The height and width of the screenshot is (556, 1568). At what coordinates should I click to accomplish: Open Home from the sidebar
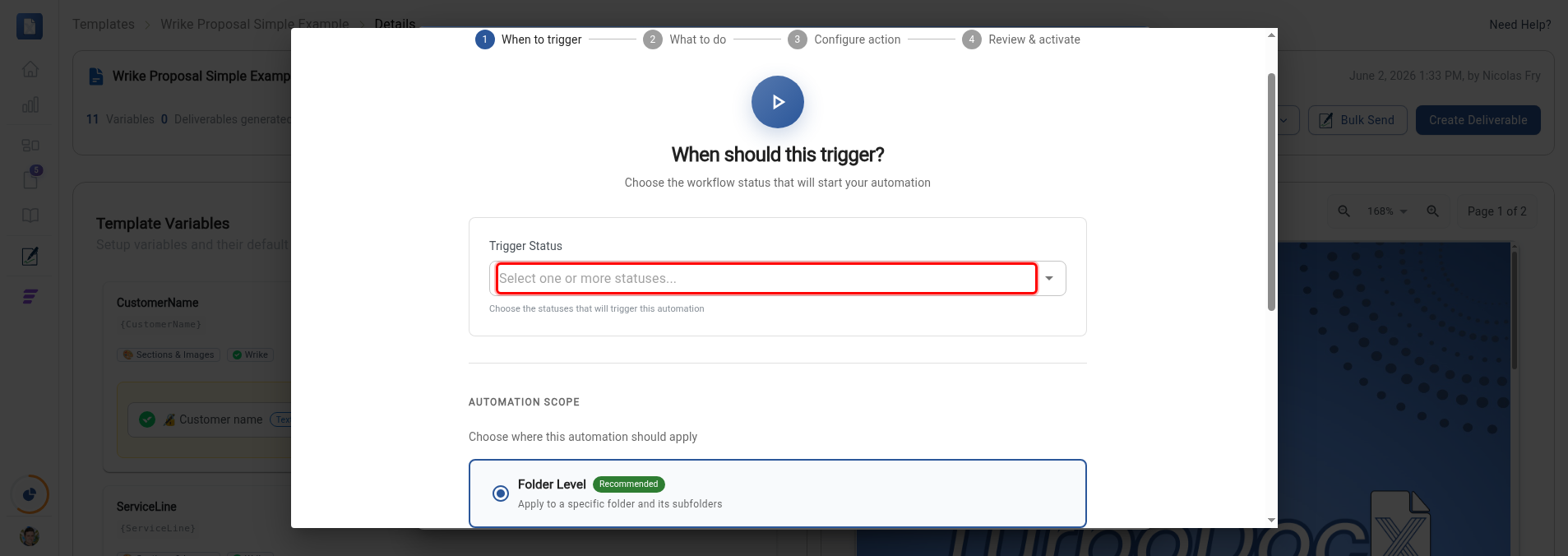30,69
